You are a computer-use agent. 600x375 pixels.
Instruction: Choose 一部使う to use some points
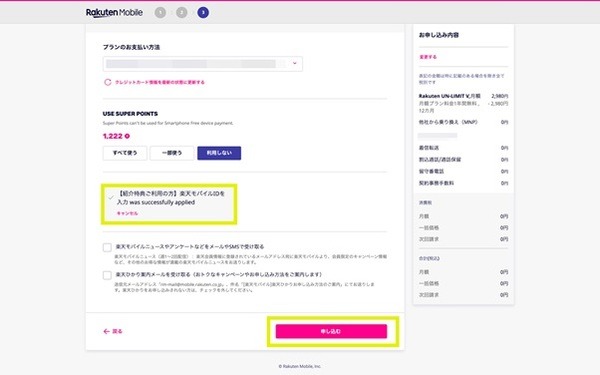click(x=172, y=153)
